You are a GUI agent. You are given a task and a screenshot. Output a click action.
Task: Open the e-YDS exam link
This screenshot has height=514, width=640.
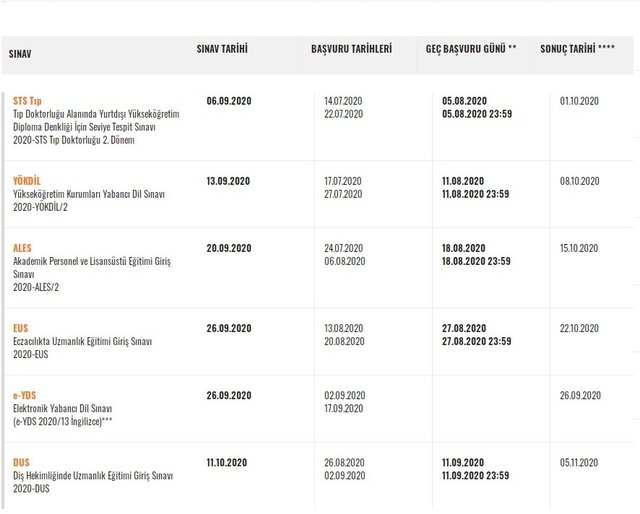(26, 395)
